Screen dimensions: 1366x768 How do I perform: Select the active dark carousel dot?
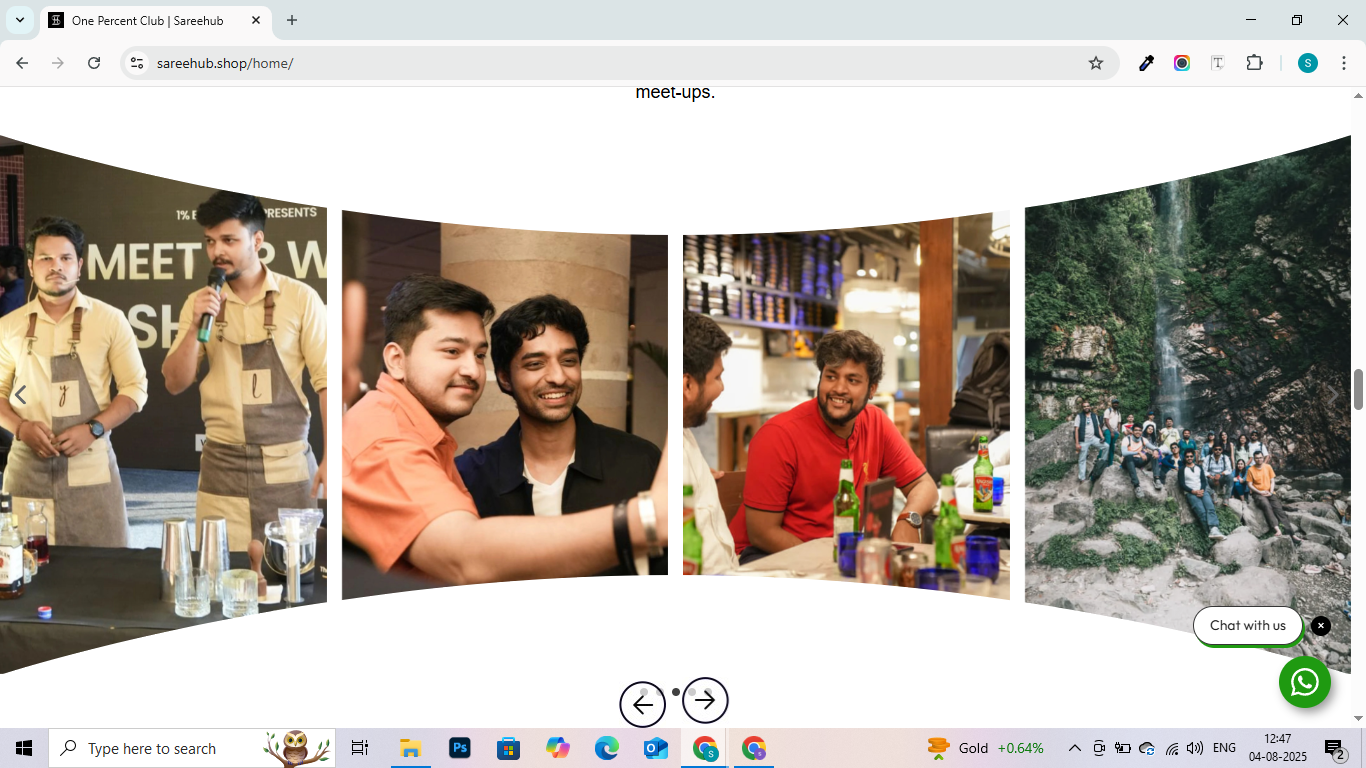676,692
